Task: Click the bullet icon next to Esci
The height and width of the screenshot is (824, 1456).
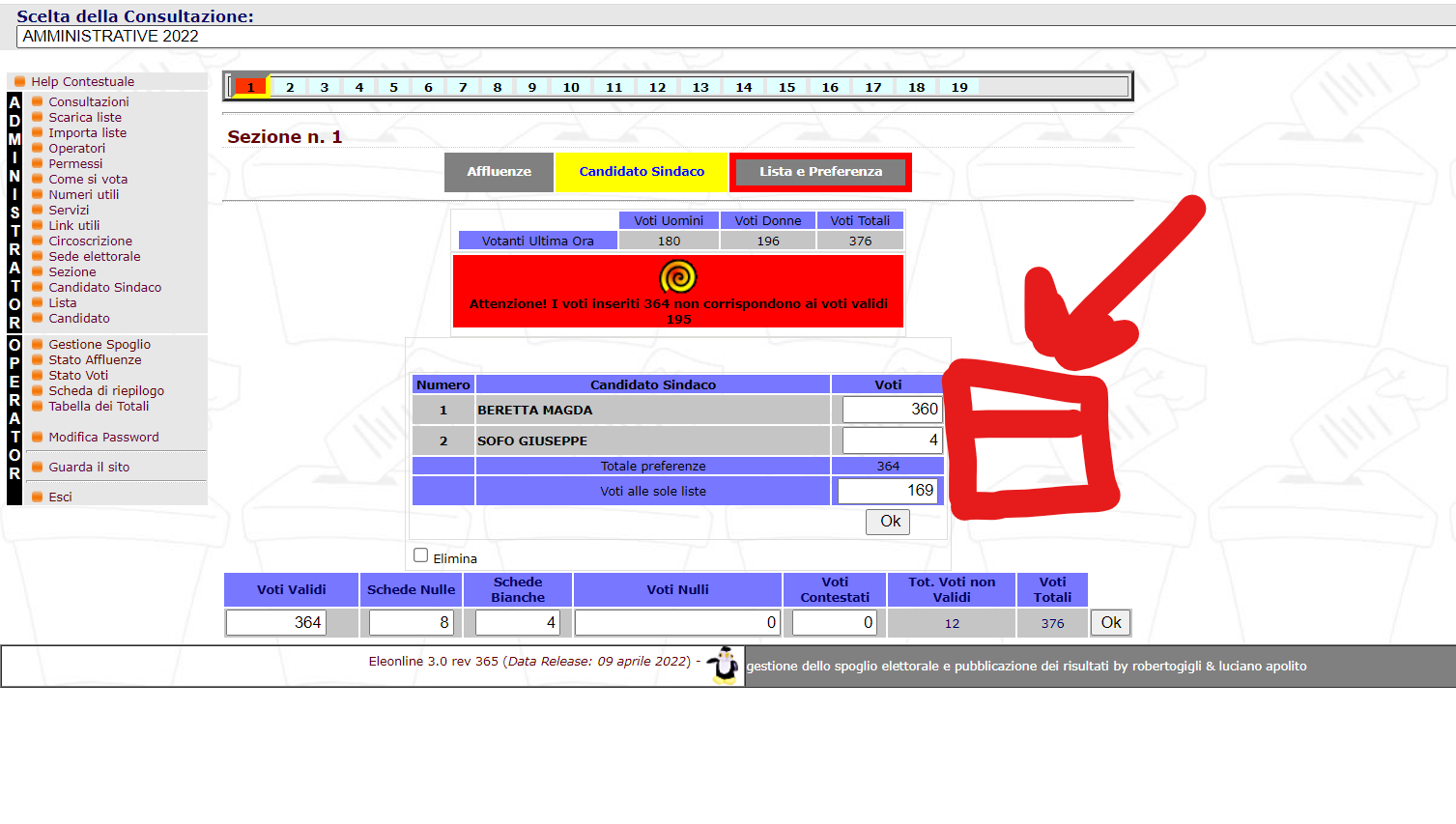Action: pyautogui.click(x=37, y=497)
